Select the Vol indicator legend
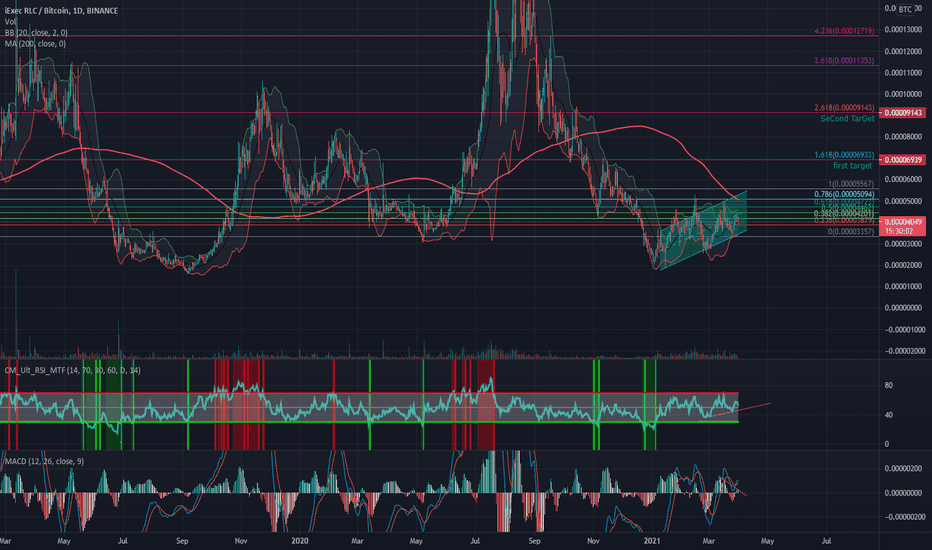Image resolution: width=932 pixels, height=550 pixels. pos(10,21)
